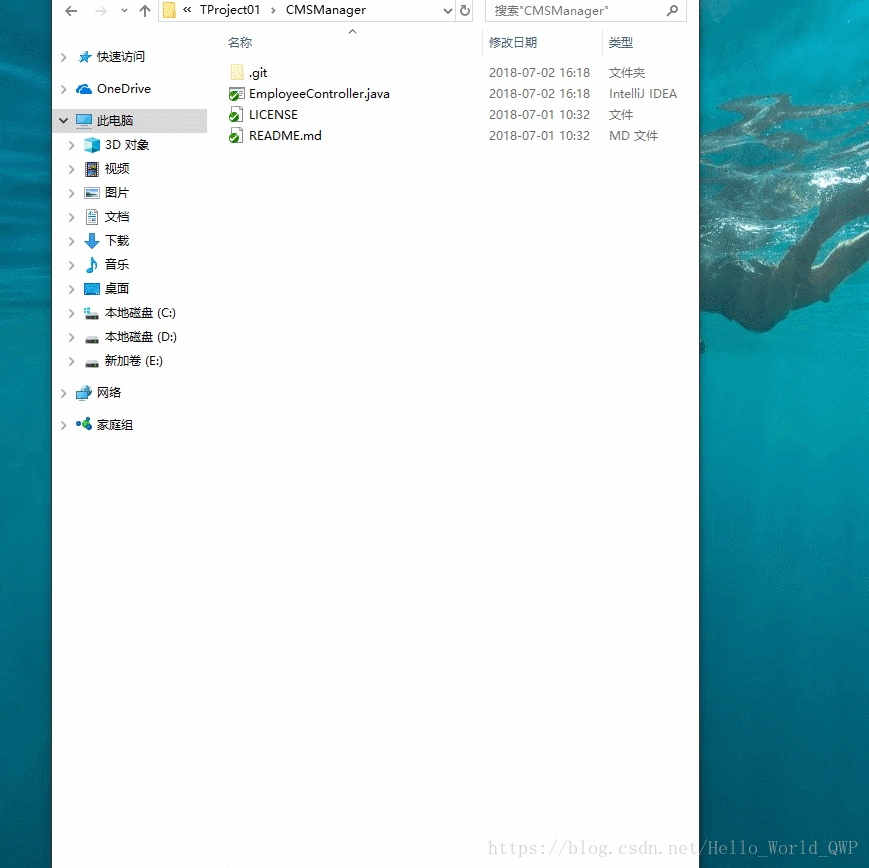Expand the 下载 tree node

click(x=71, y=241)
